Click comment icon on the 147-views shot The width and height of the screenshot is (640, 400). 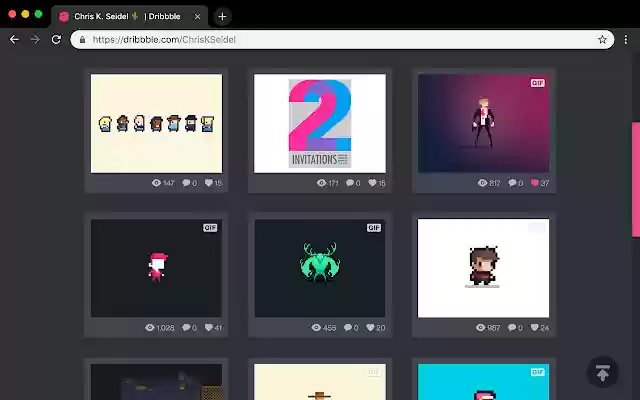coord(186,183)
